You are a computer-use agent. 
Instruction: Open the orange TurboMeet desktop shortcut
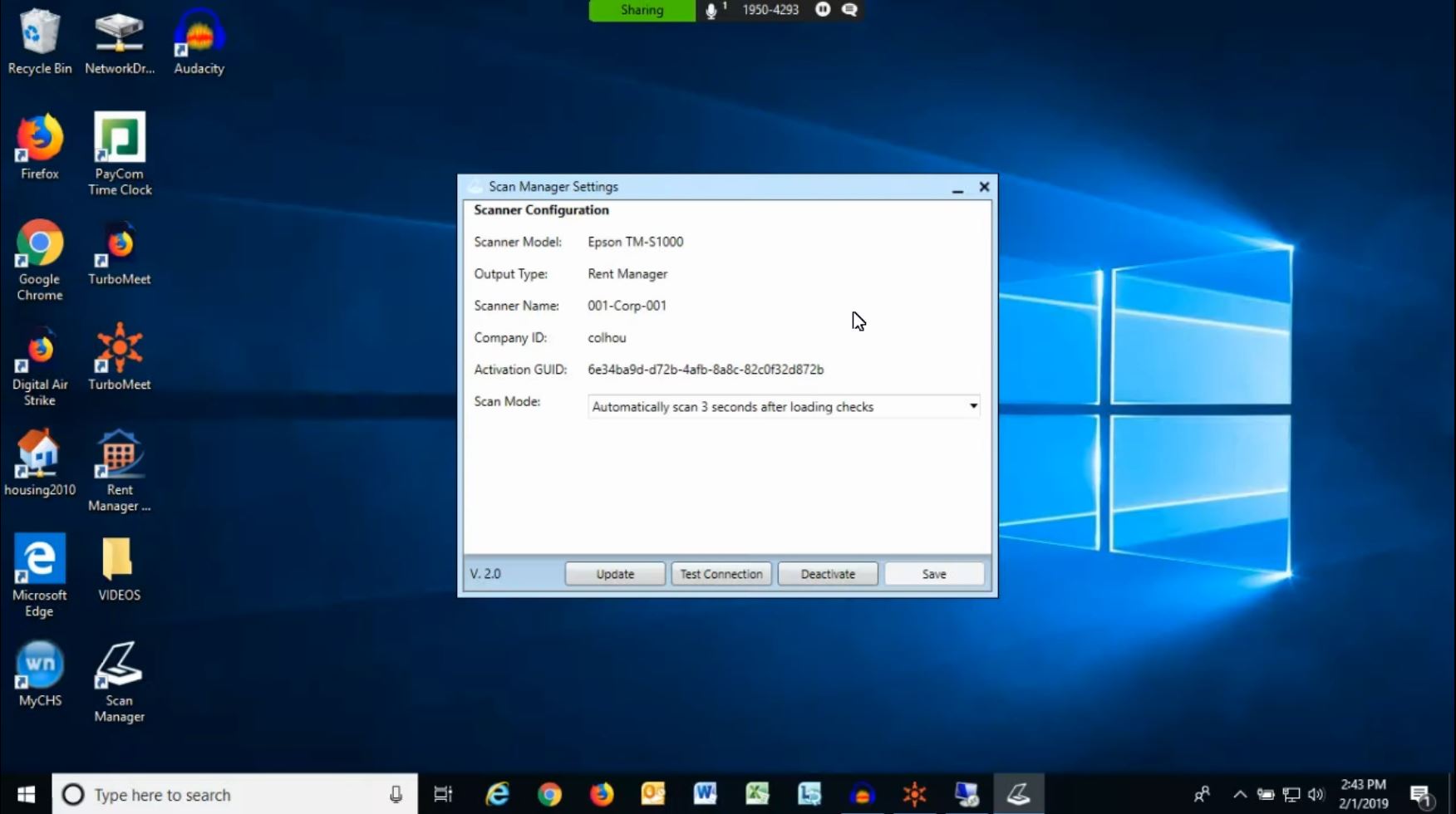pos(120,358)
